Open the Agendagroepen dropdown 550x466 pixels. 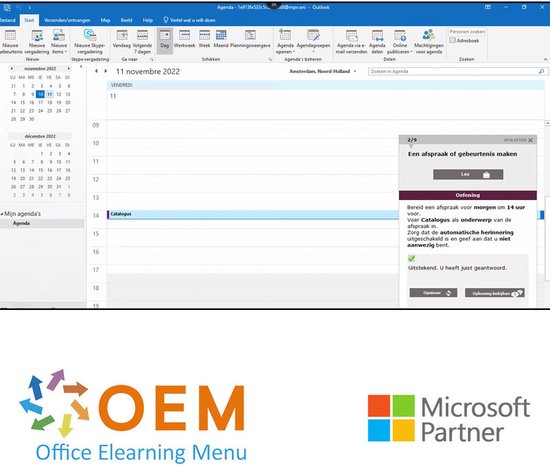313,42
